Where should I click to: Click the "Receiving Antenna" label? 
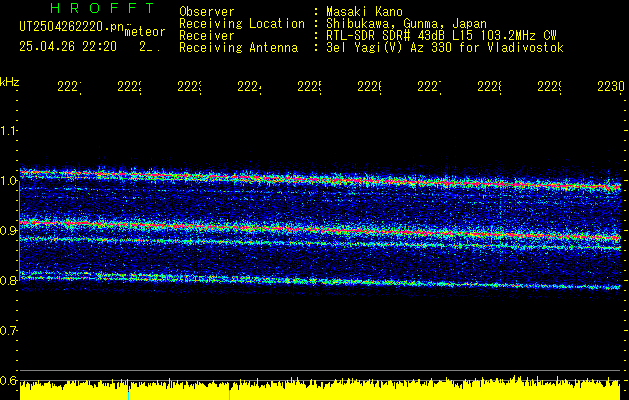[x=239, y=48]
